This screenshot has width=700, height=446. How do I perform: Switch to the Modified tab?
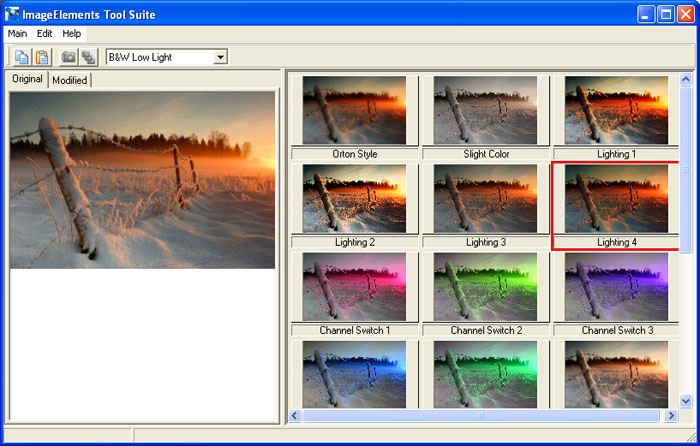point(70,80)
